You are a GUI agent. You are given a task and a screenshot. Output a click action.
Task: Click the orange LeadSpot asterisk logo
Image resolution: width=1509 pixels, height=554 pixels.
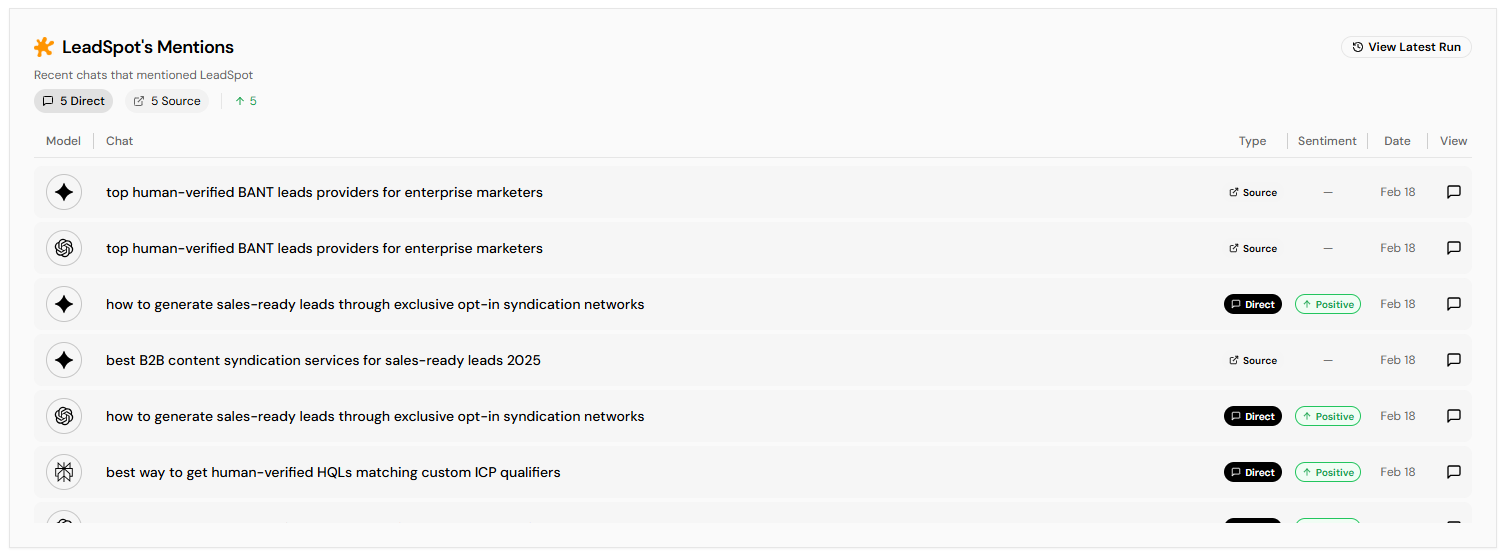tap(44, 47)
